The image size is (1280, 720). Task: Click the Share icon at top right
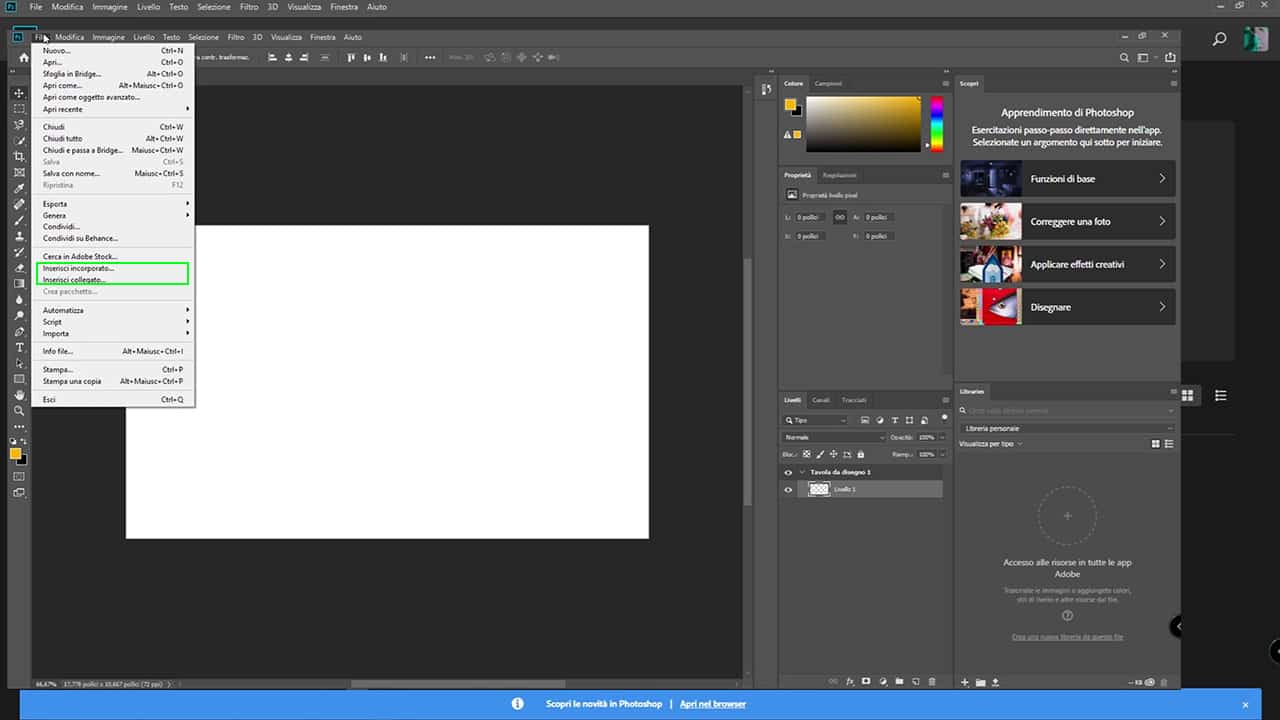[x=1170, y=57]
